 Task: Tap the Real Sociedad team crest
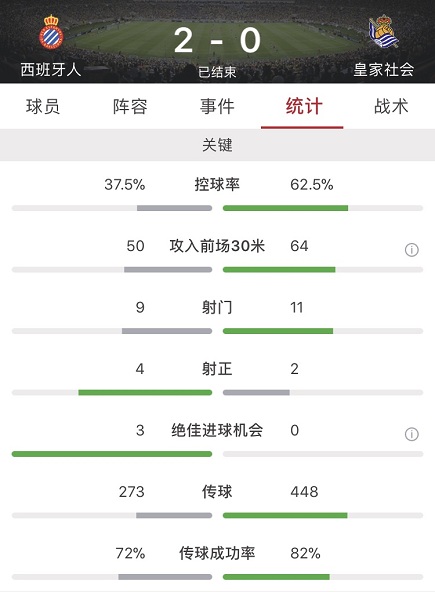tap(383, 31)
